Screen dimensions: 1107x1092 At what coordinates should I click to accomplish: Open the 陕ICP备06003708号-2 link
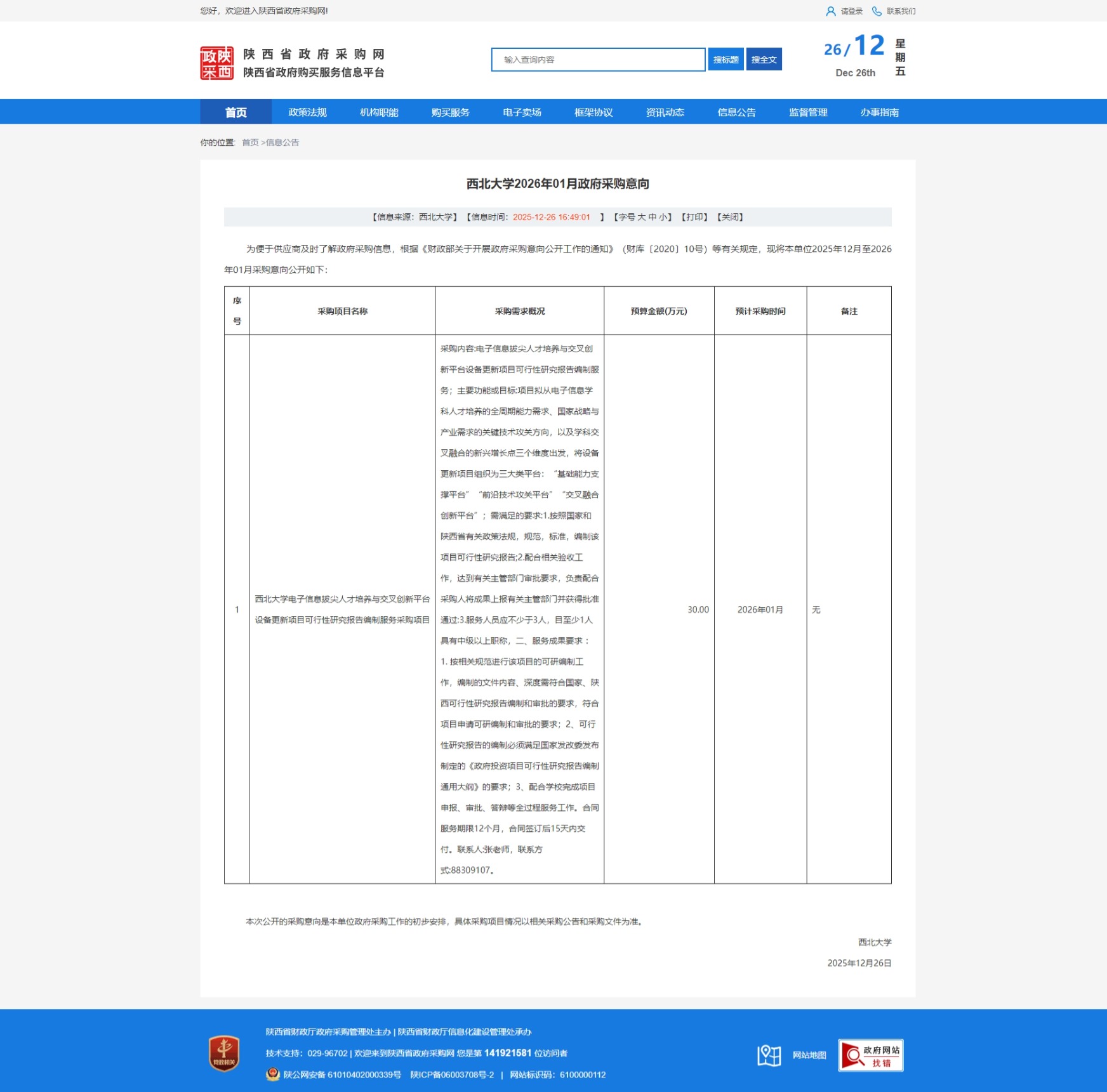pyautogui.click(x=452, y=1075)
